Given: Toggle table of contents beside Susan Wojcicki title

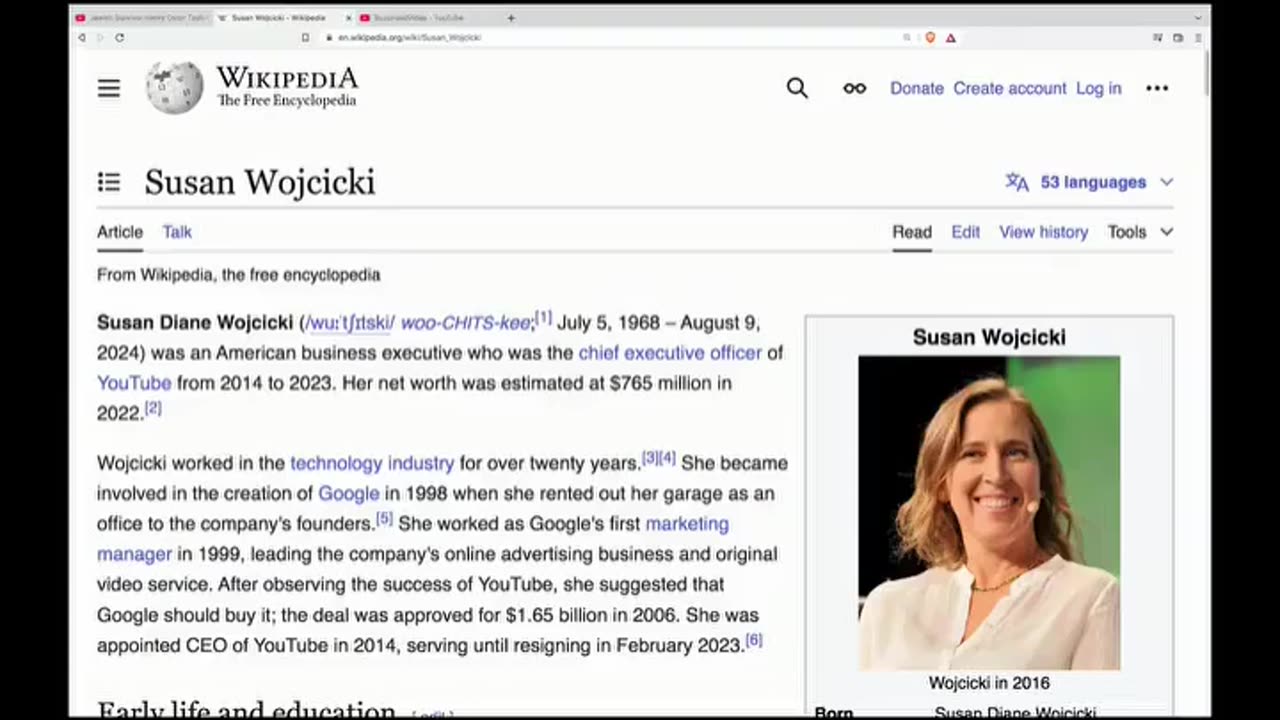Looking at the screenshot, I should coord(109,182).
